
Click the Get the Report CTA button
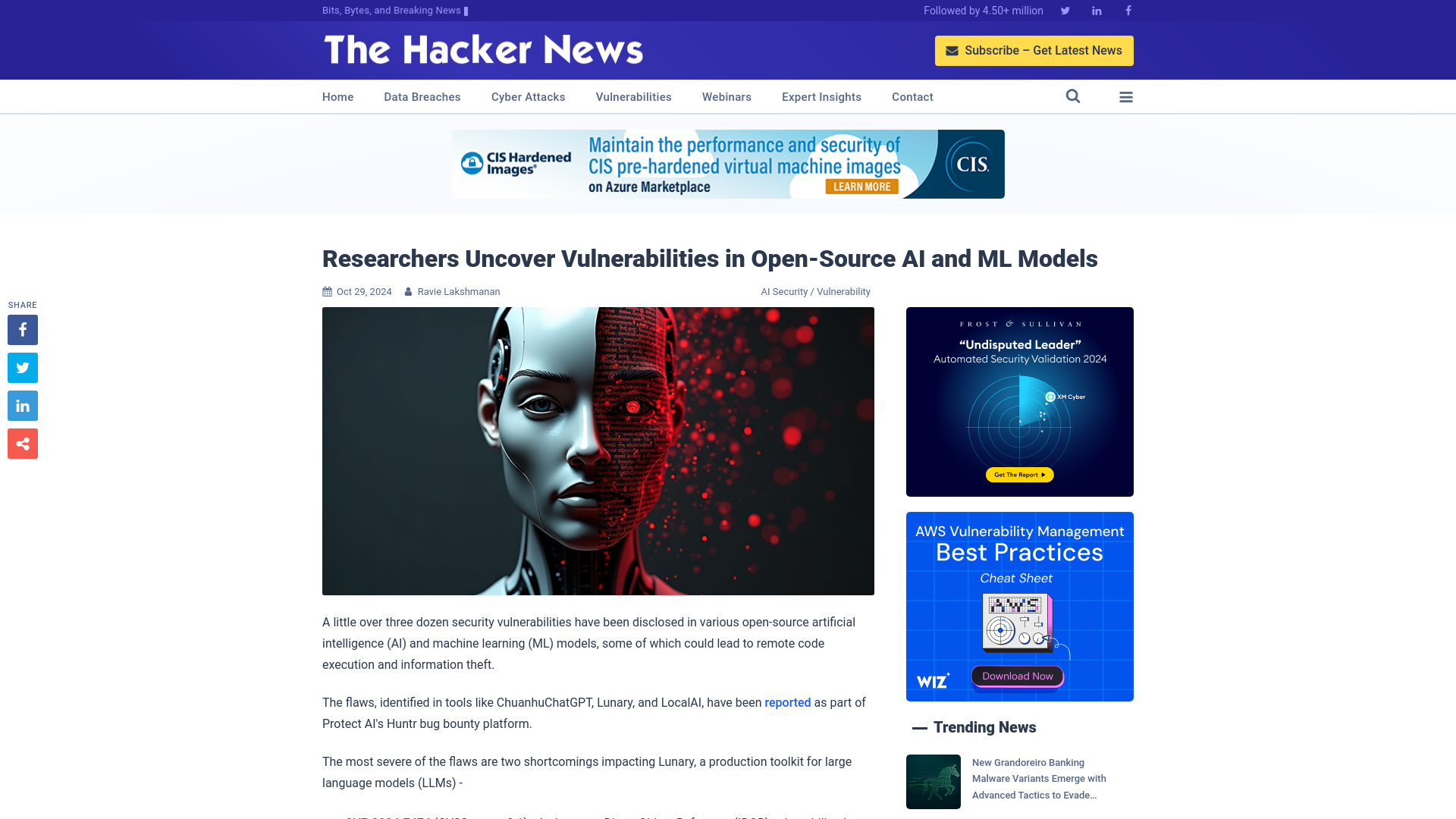coord(1020,474)
